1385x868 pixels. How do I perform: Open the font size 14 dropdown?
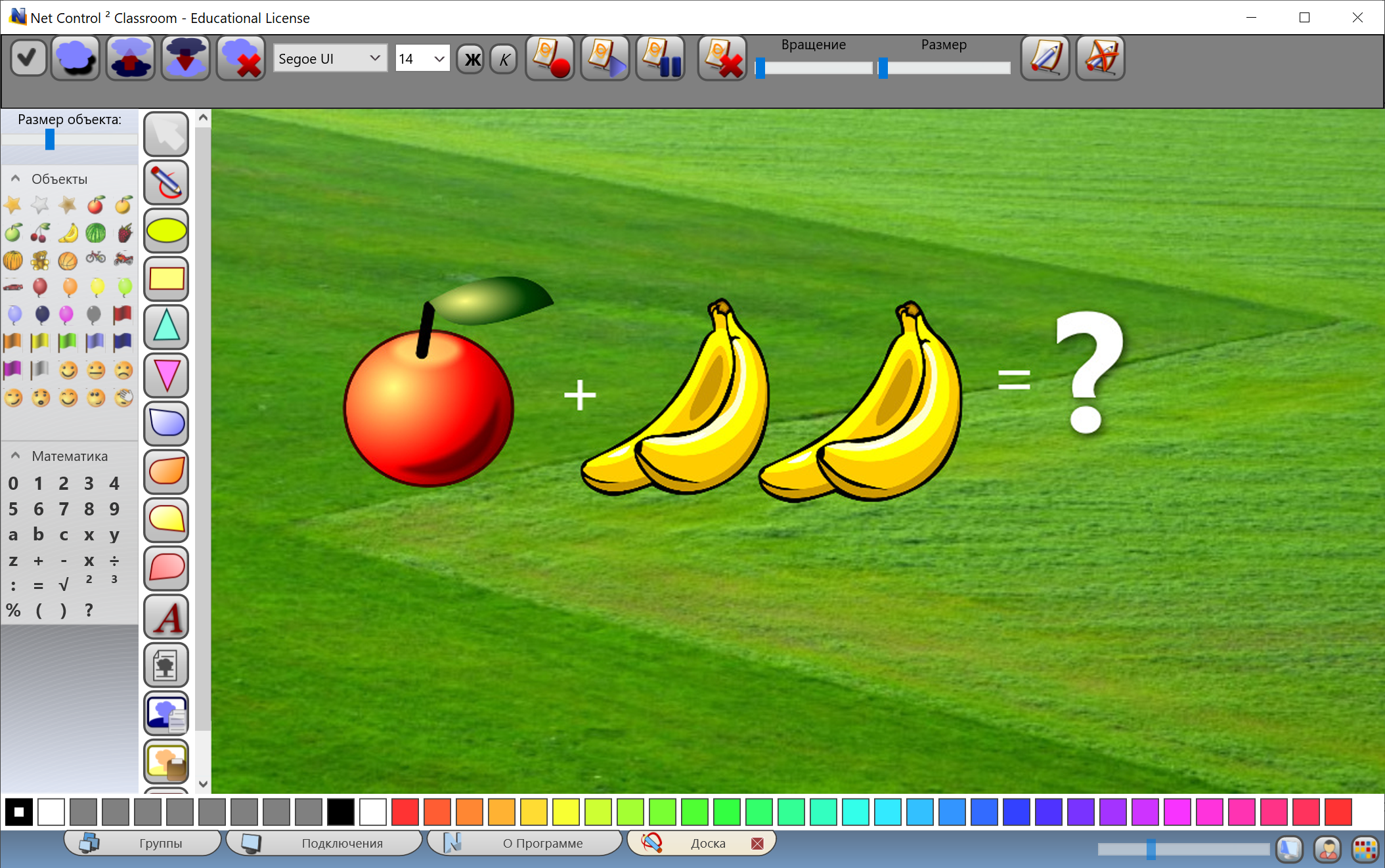pos(422,58)
